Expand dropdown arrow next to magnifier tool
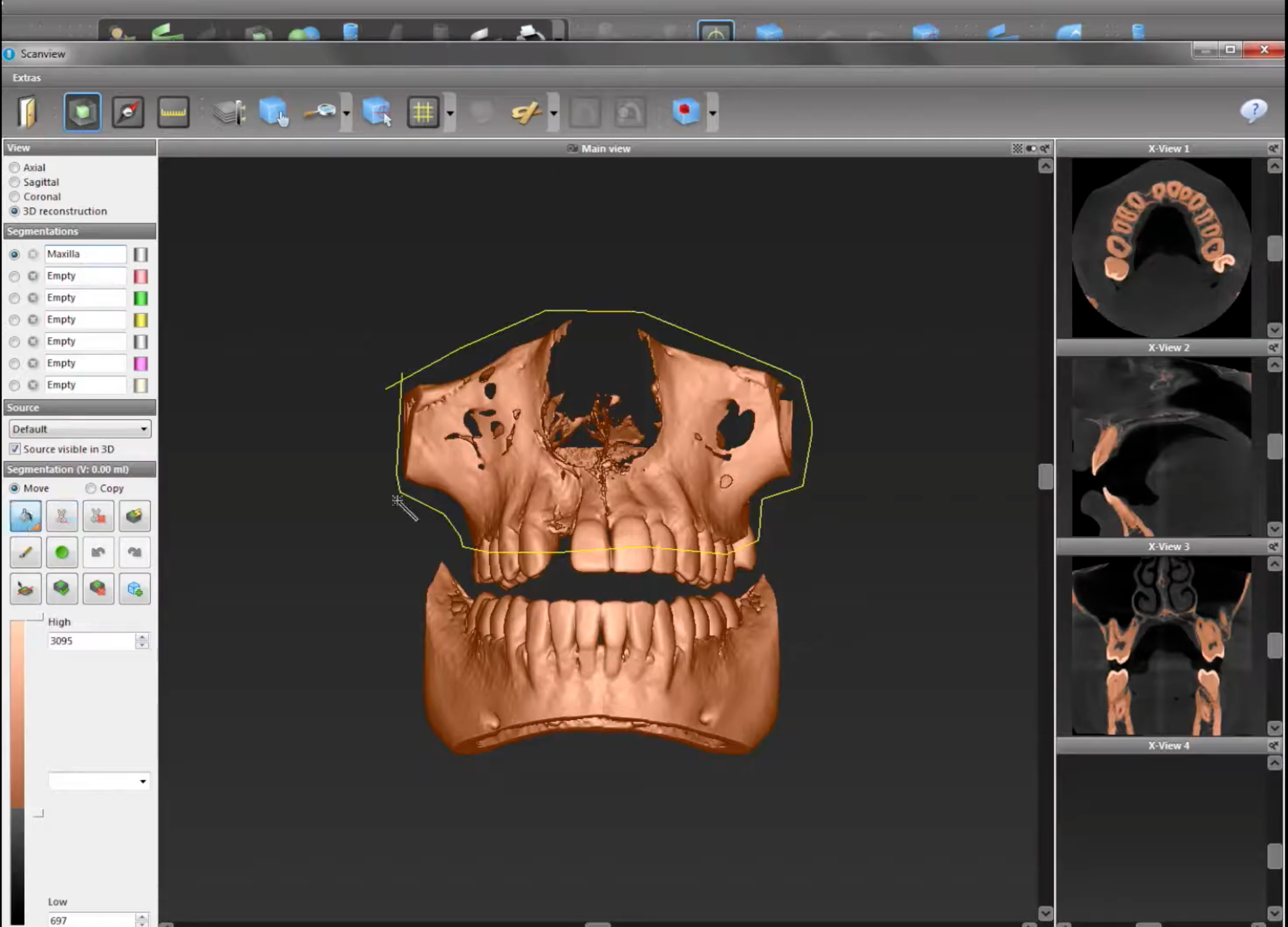This screenshot has height=927, width=1288. click(347, 112)
